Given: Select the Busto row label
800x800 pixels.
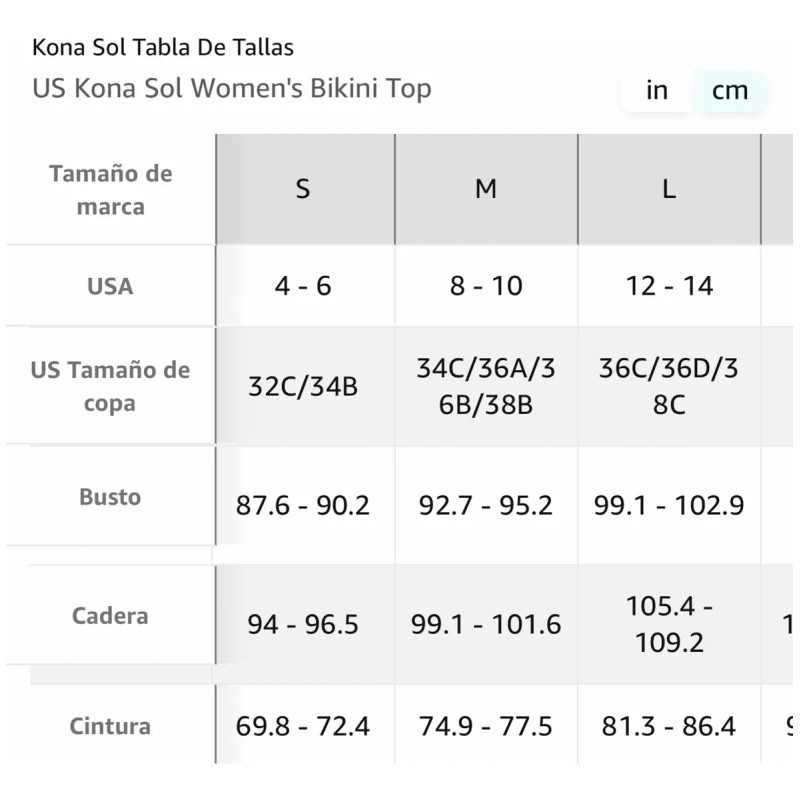Looking at the screenshot, I should [112, 496].
